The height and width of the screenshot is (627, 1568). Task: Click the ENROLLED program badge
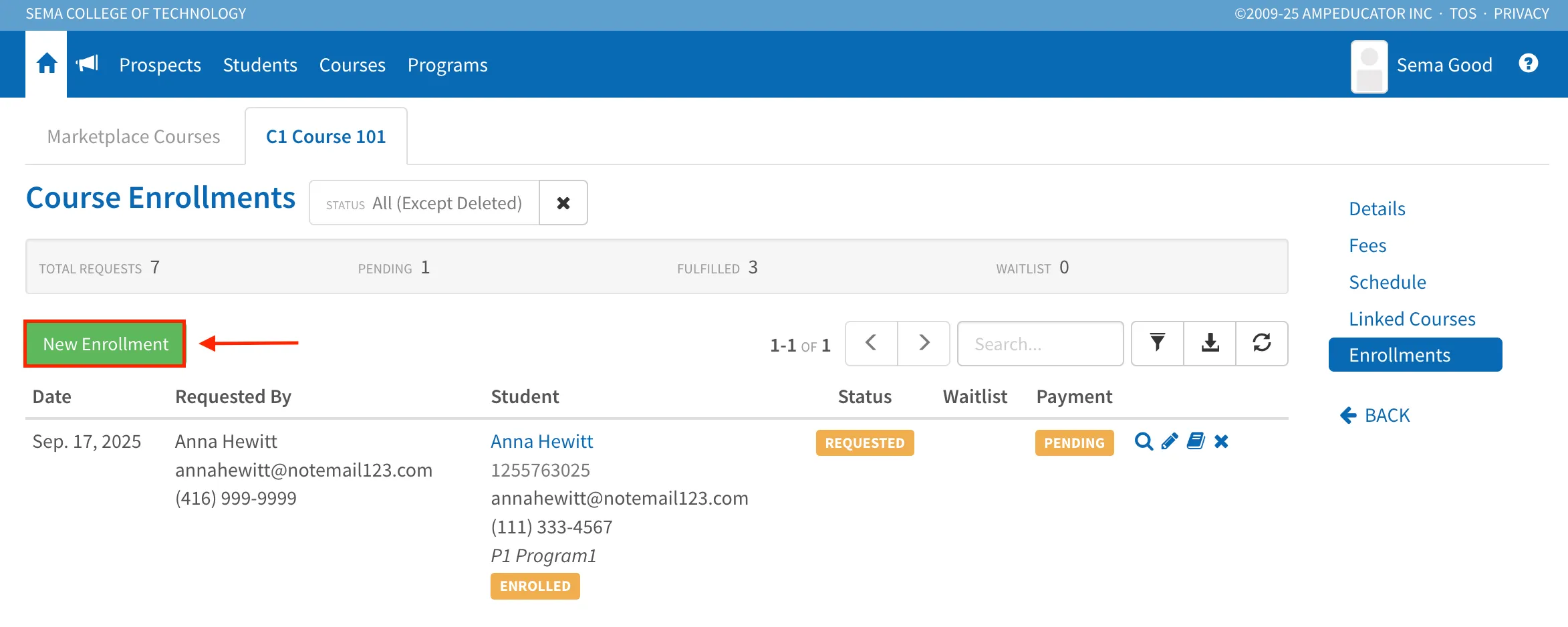click(x=535, y=586)
